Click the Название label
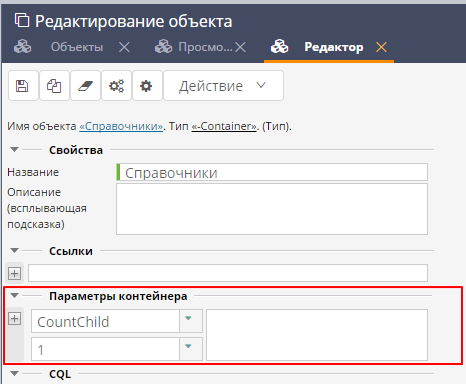Image resolution: width=466 pixels, height=384 pixels. [x=33, y=172]
